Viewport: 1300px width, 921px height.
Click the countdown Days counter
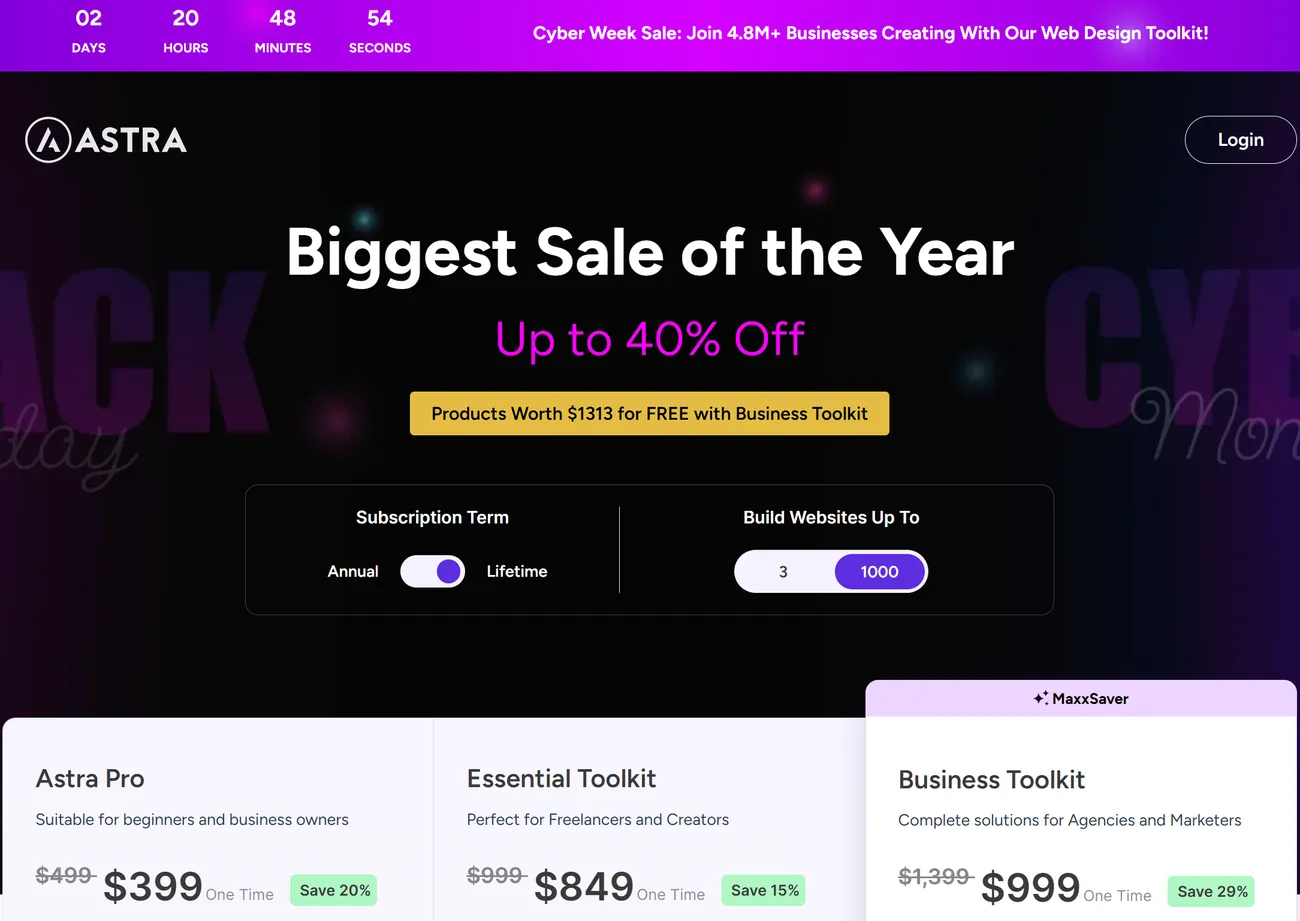(89, 32)
